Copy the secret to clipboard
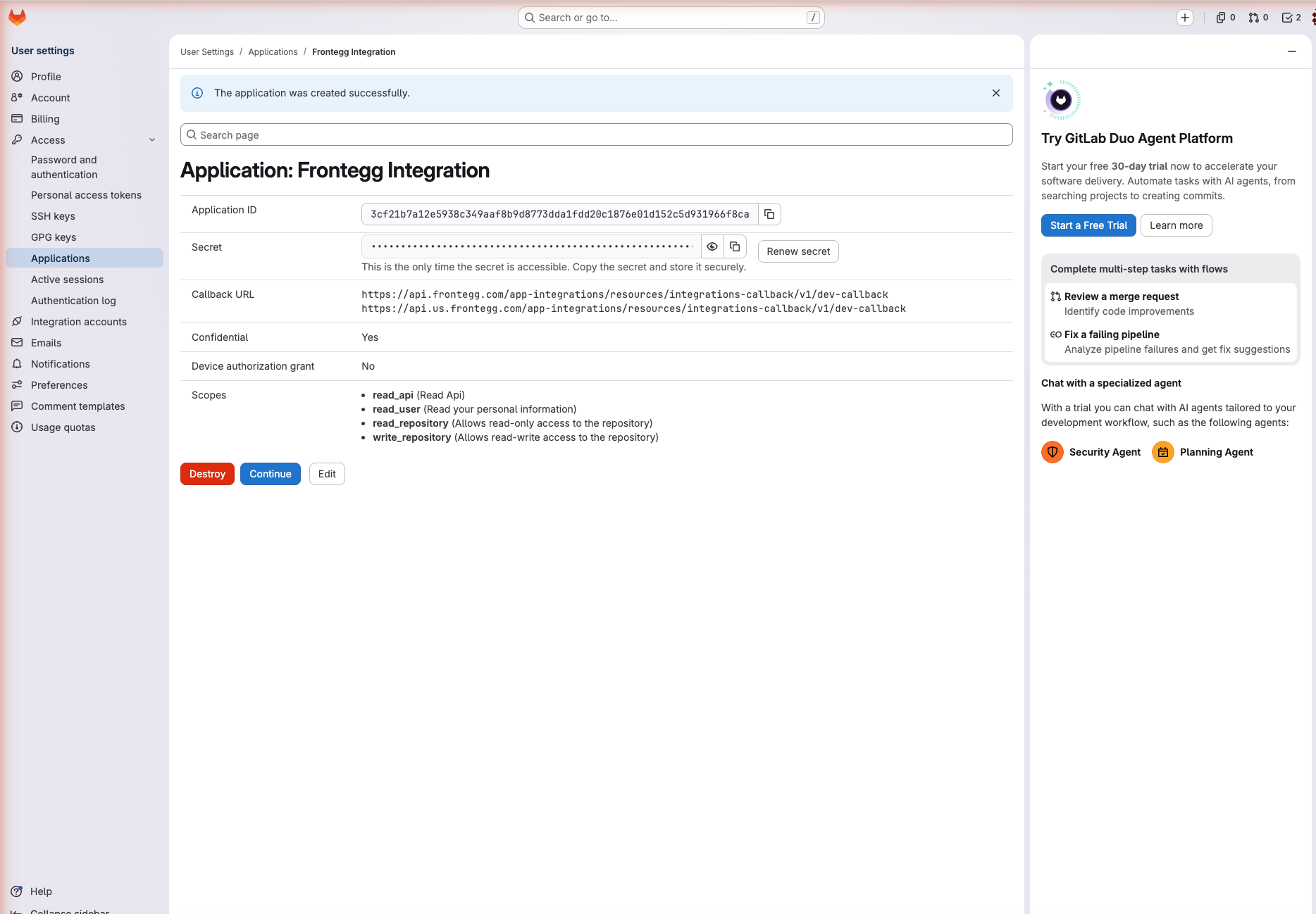1316x914 pixels. (735, 246)
